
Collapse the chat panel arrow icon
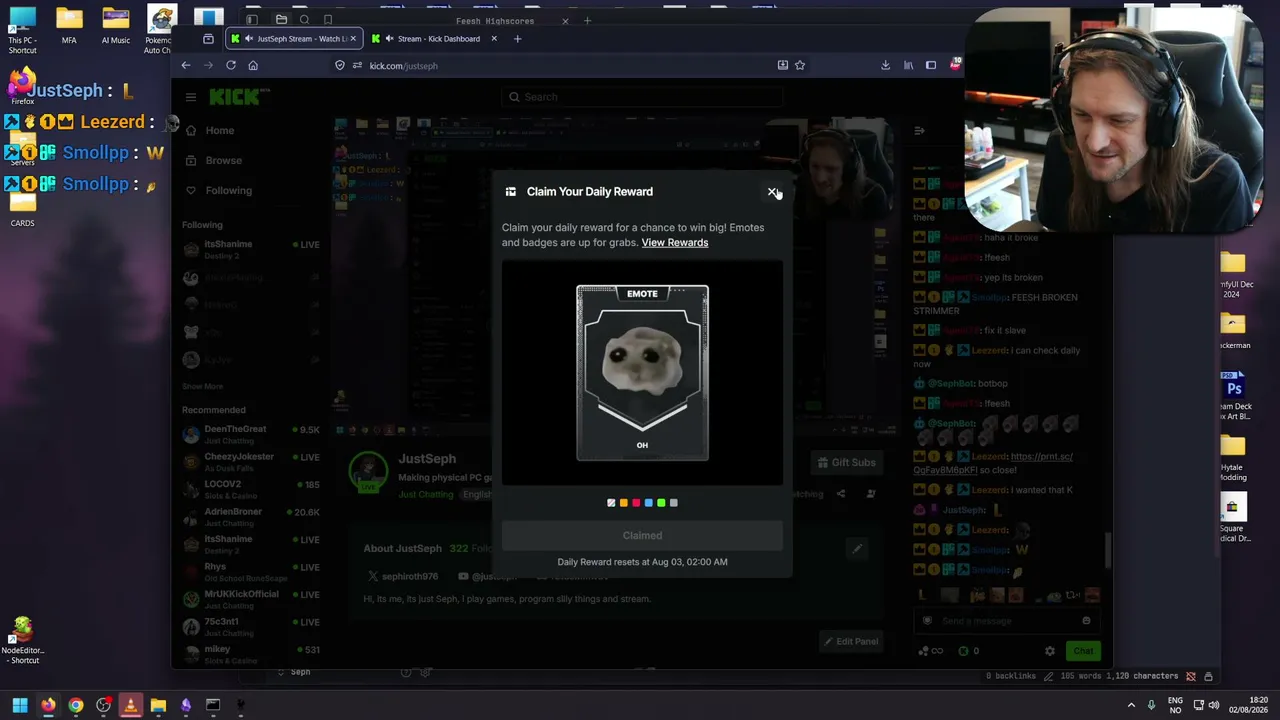pos(919,130)
